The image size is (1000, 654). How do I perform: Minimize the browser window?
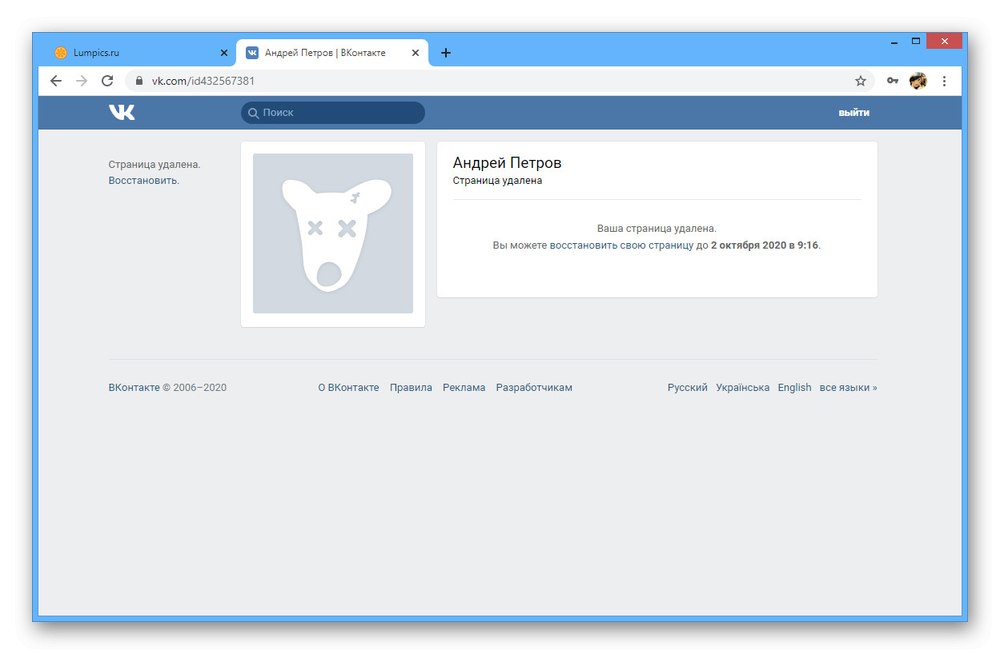click(x=894, y=42)
